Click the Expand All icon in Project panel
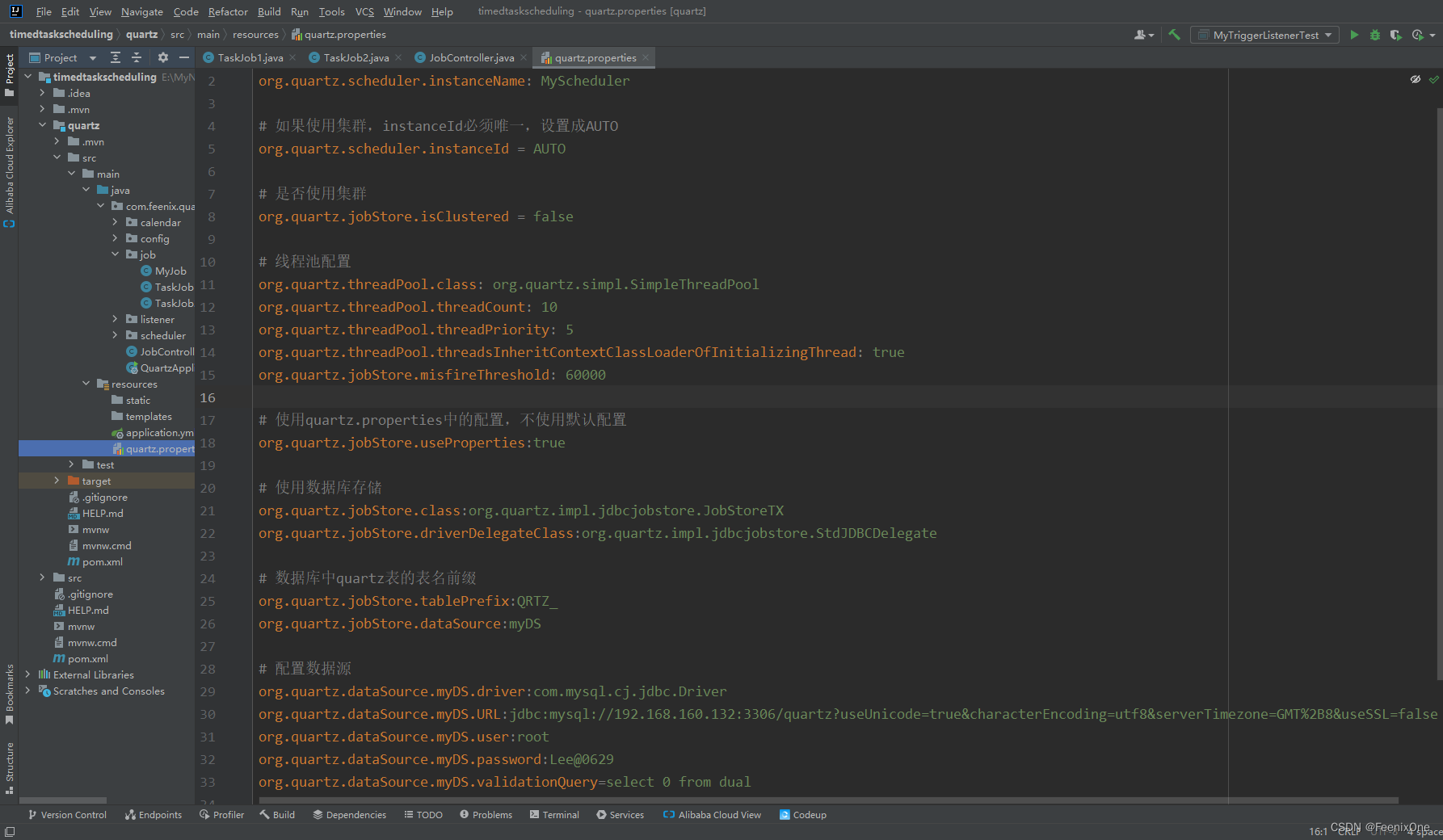Viewport: 1443px width, 840px height. click(116, 57)
